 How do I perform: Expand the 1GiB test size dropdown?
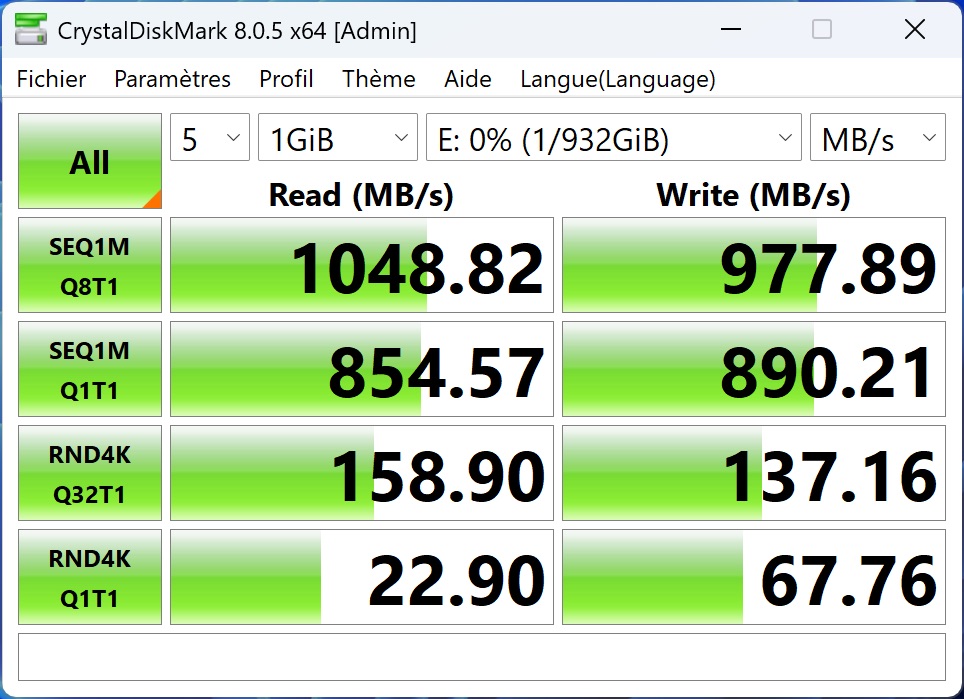(337, 138)
